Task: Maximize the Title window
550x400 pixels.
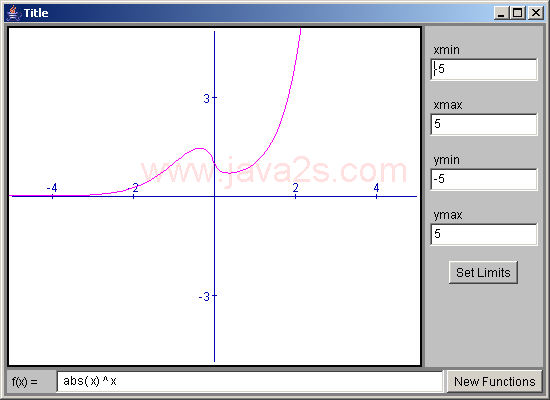Action: coord(518,13)
